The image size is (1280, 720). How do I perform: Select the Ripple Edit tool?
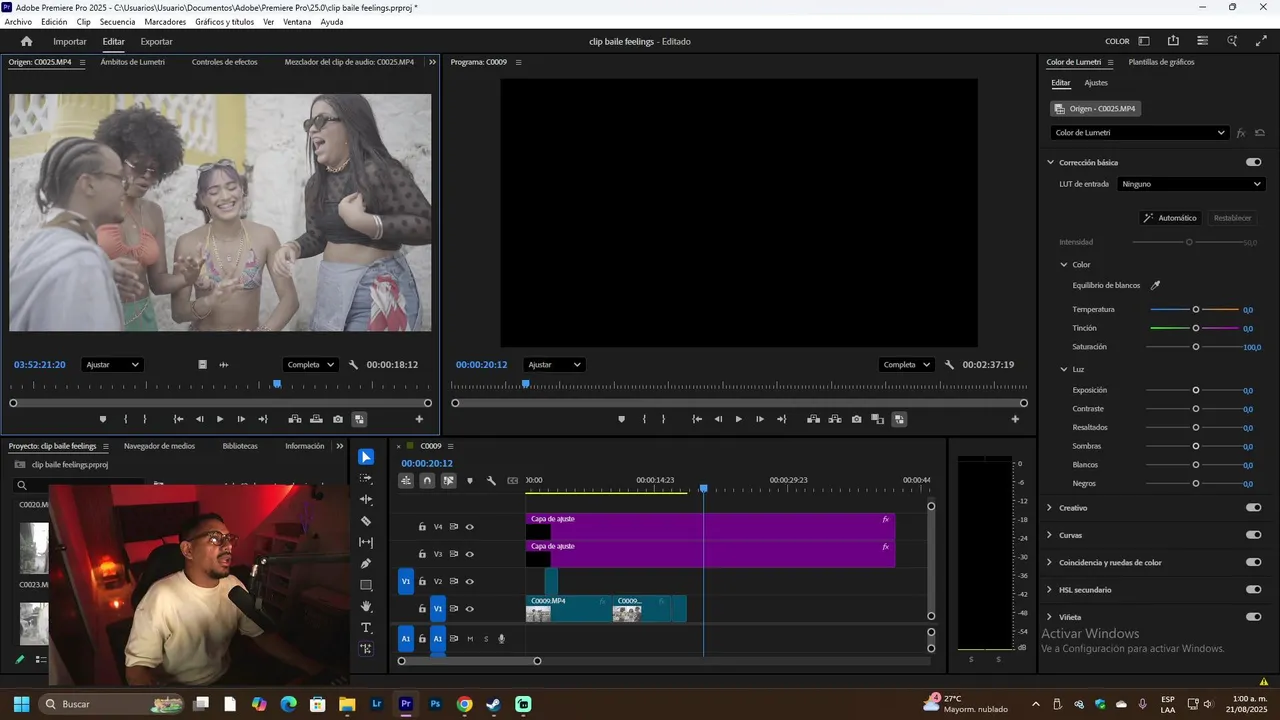click(x=366, y=499)
